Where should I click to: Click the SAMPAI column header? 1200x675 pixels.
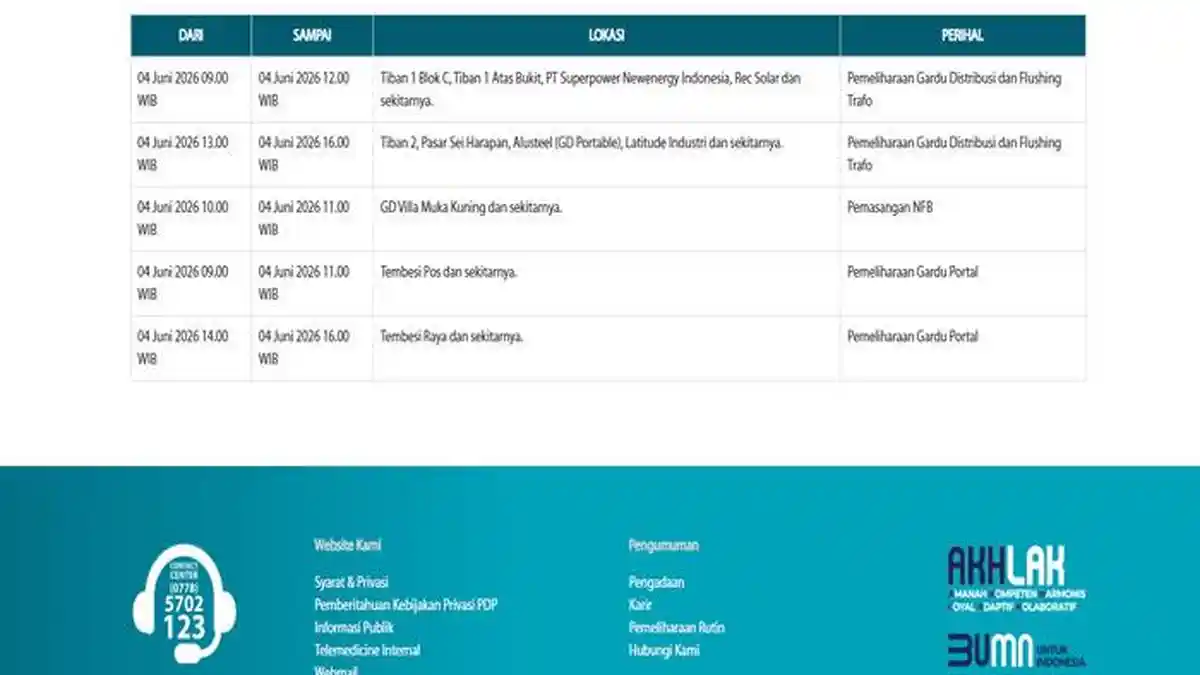click(312, 35)
